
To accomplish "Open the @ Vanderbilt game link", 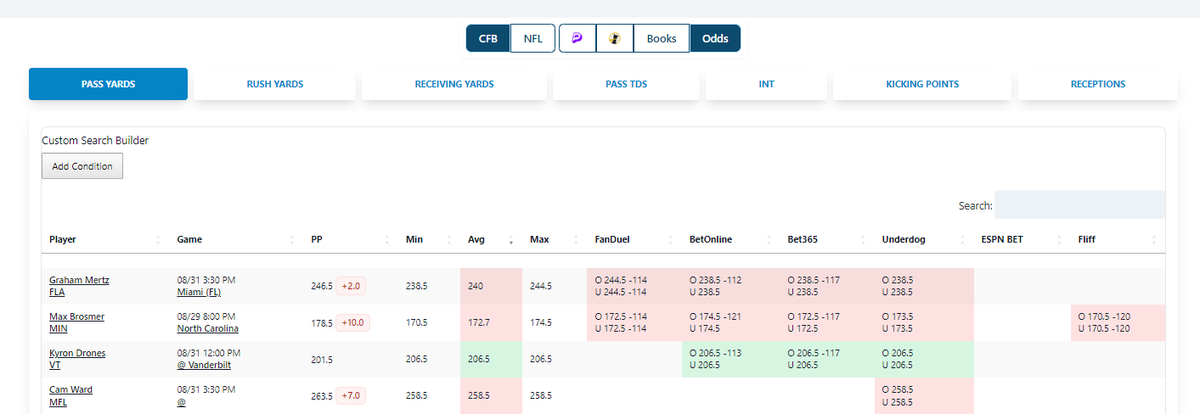I will (x=206, y=365).
